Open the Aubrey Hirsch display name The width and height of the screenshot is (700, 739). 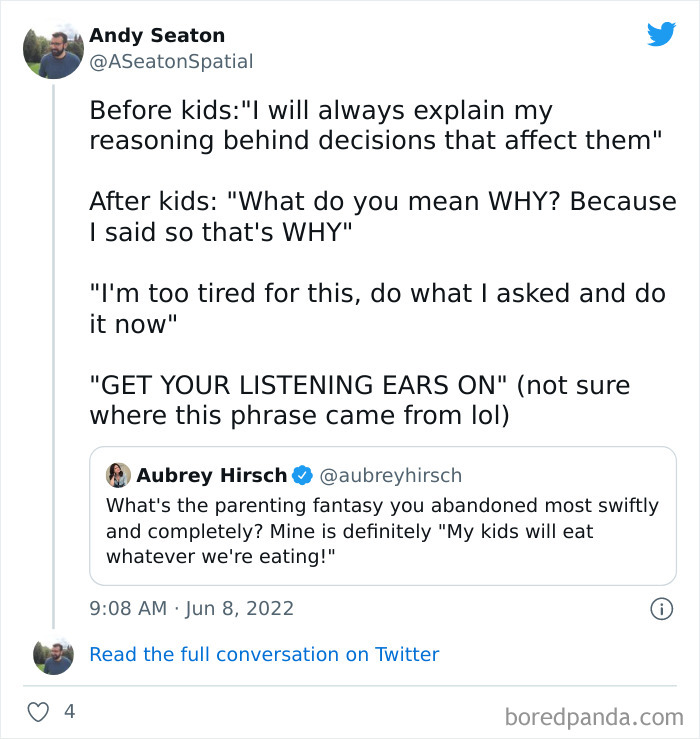point(212,475)
